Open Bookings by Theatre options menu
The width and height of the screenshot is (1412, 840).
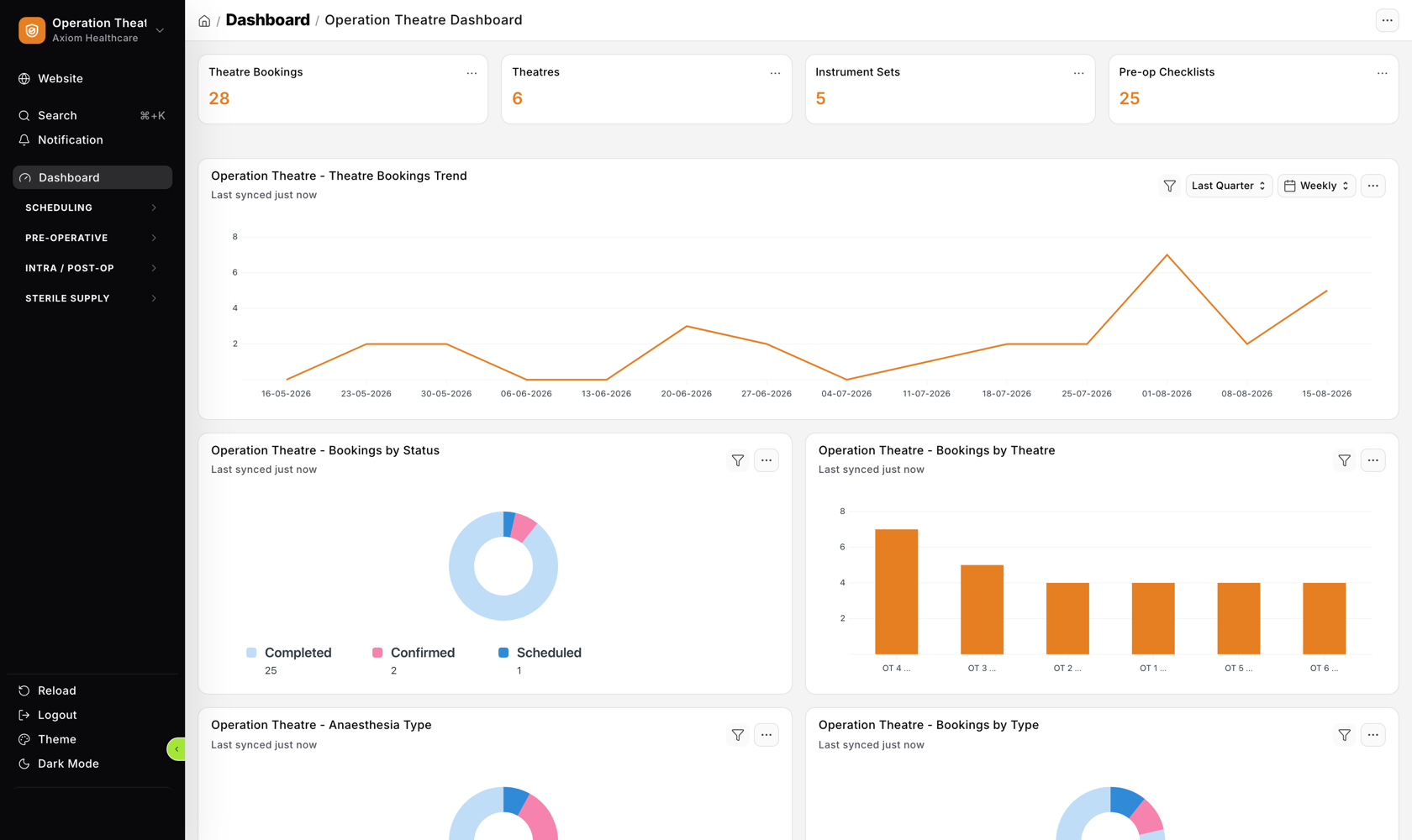1372,460
